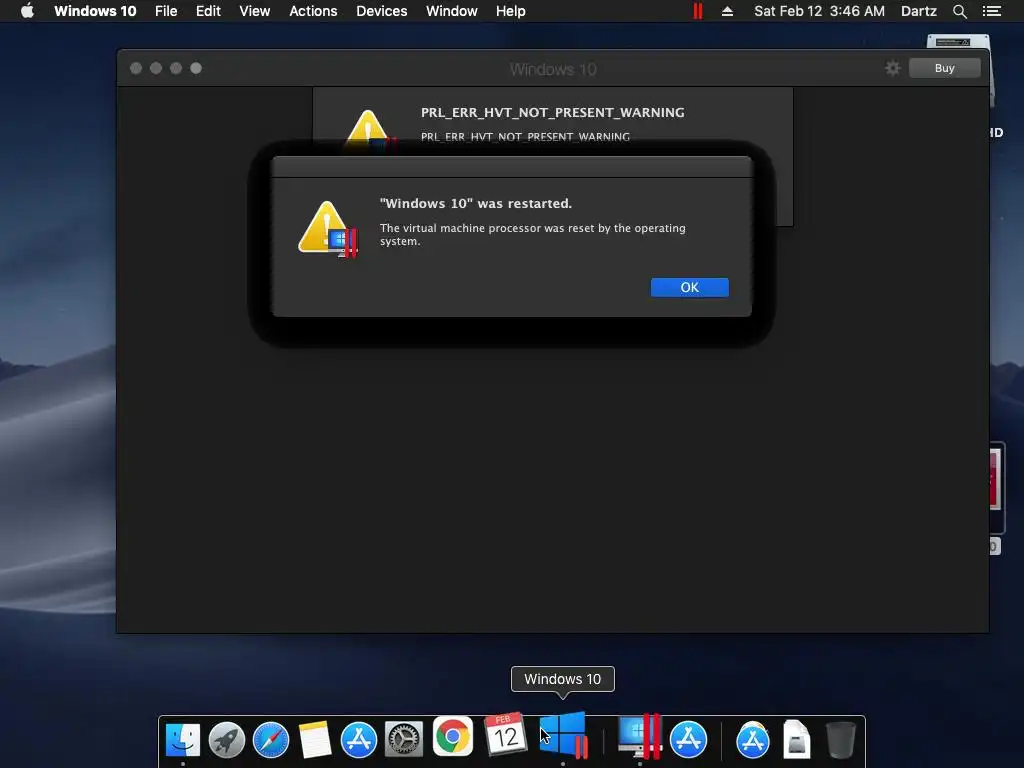Click the Windows 10 virtual machine Dock icon
The image size is (1024, 768).
point(563,735)
